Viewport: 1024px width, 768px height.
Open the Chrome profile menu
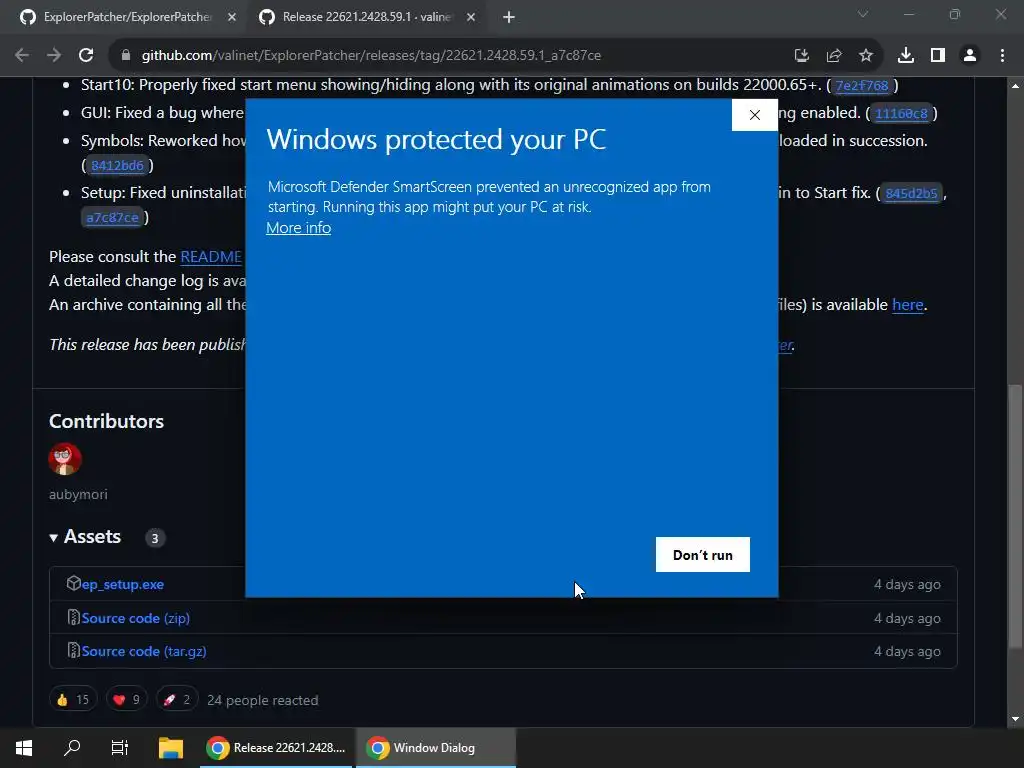(x=970, y=56)
